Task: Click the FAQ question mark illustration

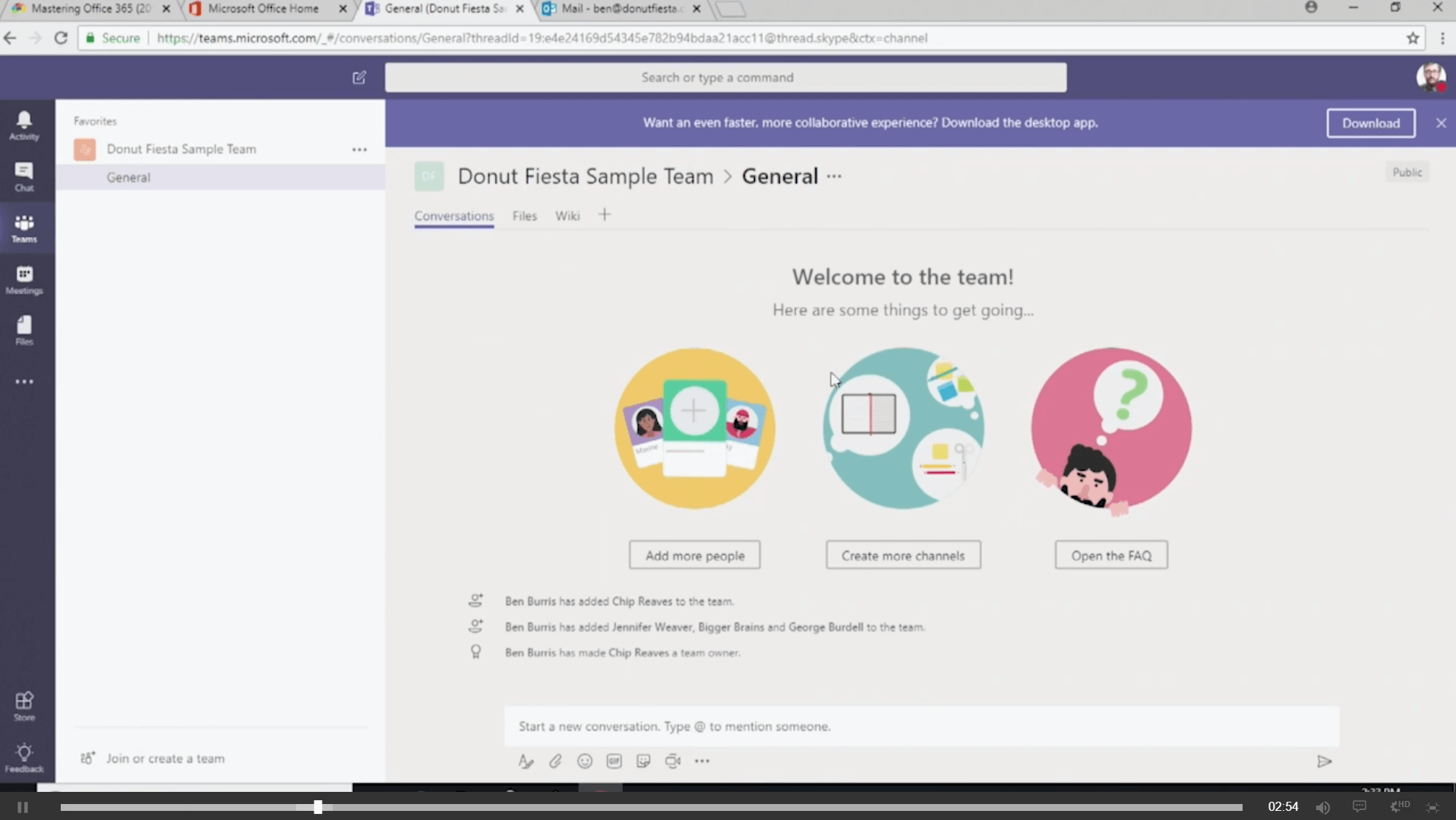Action: 1110,431
